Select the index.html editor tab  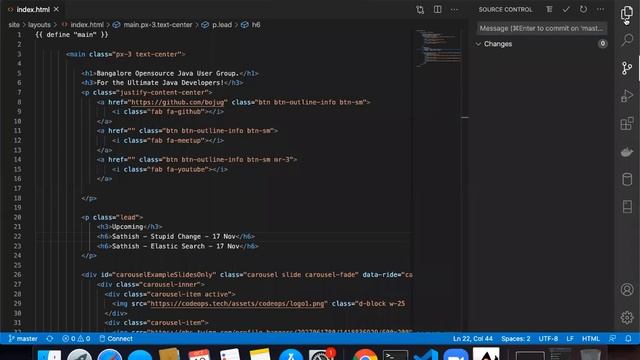click(33, 9)
